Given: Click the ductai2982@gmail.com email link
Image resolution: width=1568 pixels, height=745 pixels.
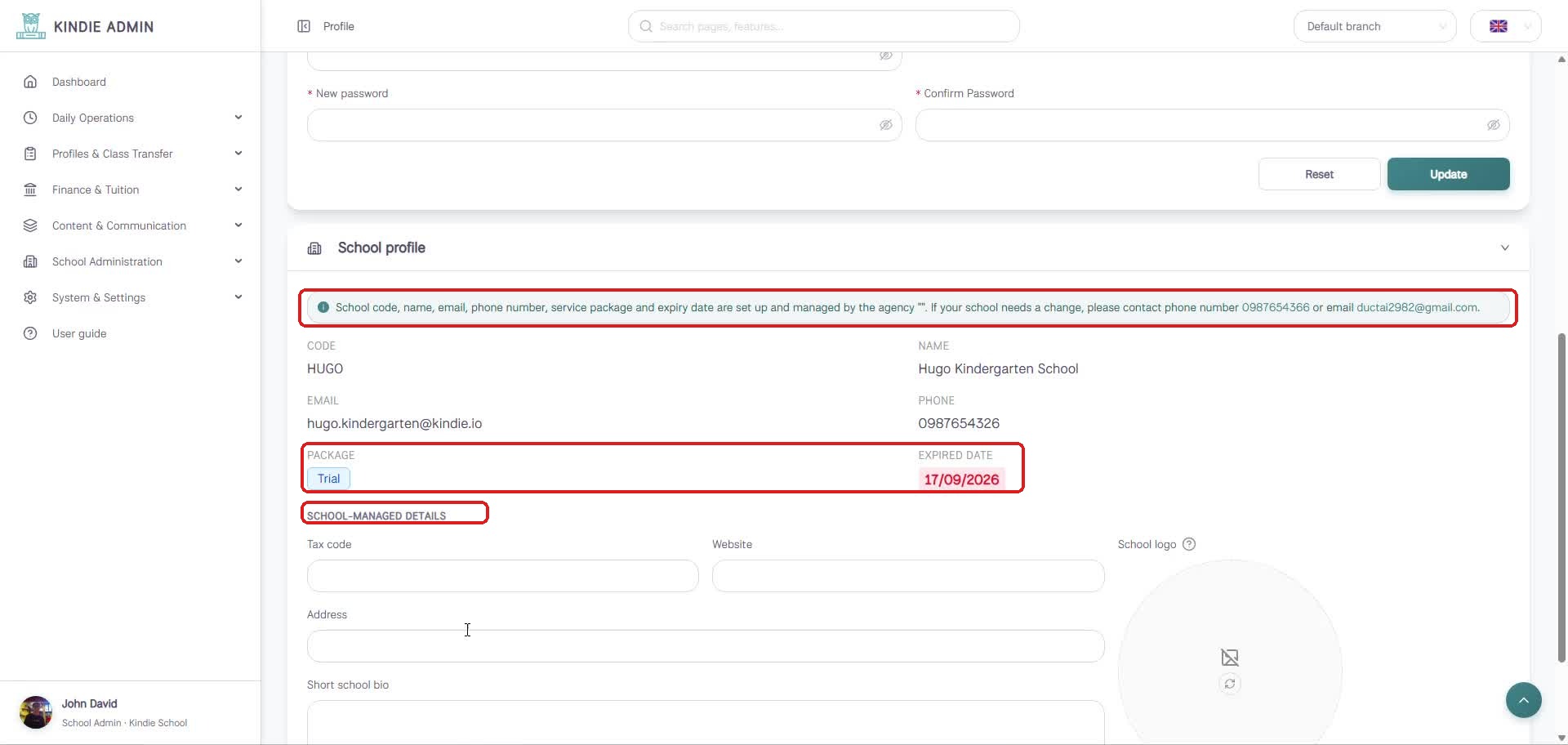Looking at the screenshot, I should [1417, 308].
